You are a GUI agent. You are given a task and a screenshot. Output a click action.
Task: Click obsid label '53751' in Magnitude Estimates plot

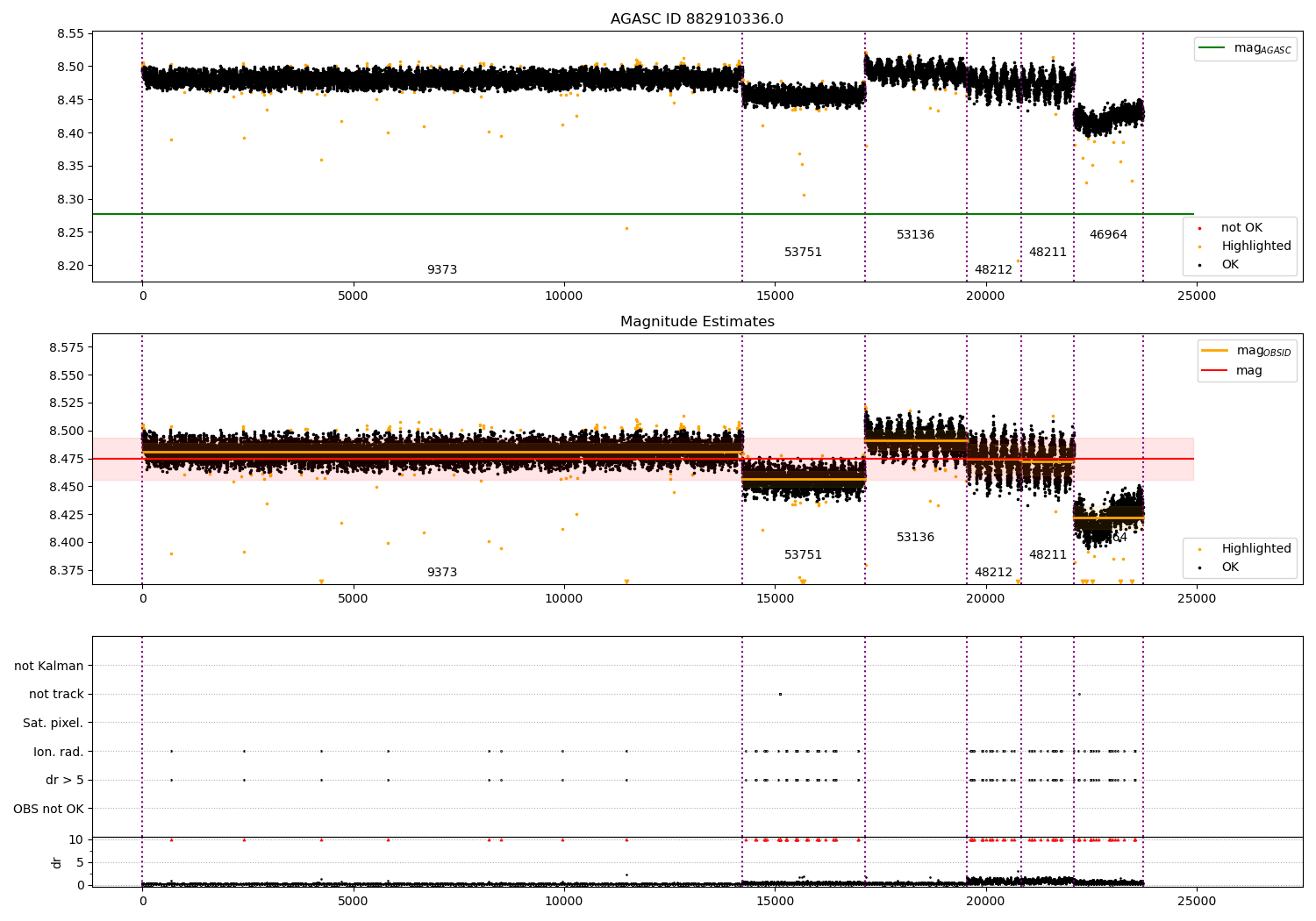(803, 555)
